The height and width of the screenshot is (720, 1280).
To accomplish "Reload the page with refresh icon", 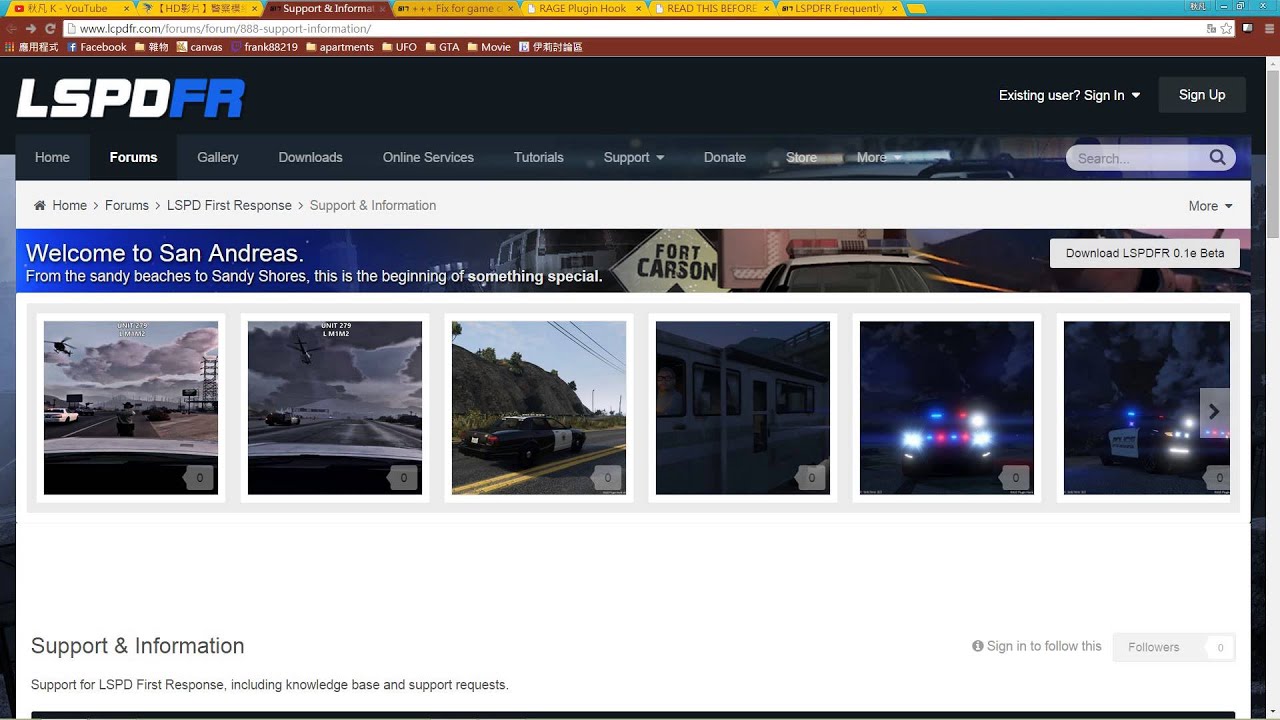I will point(50,29).
